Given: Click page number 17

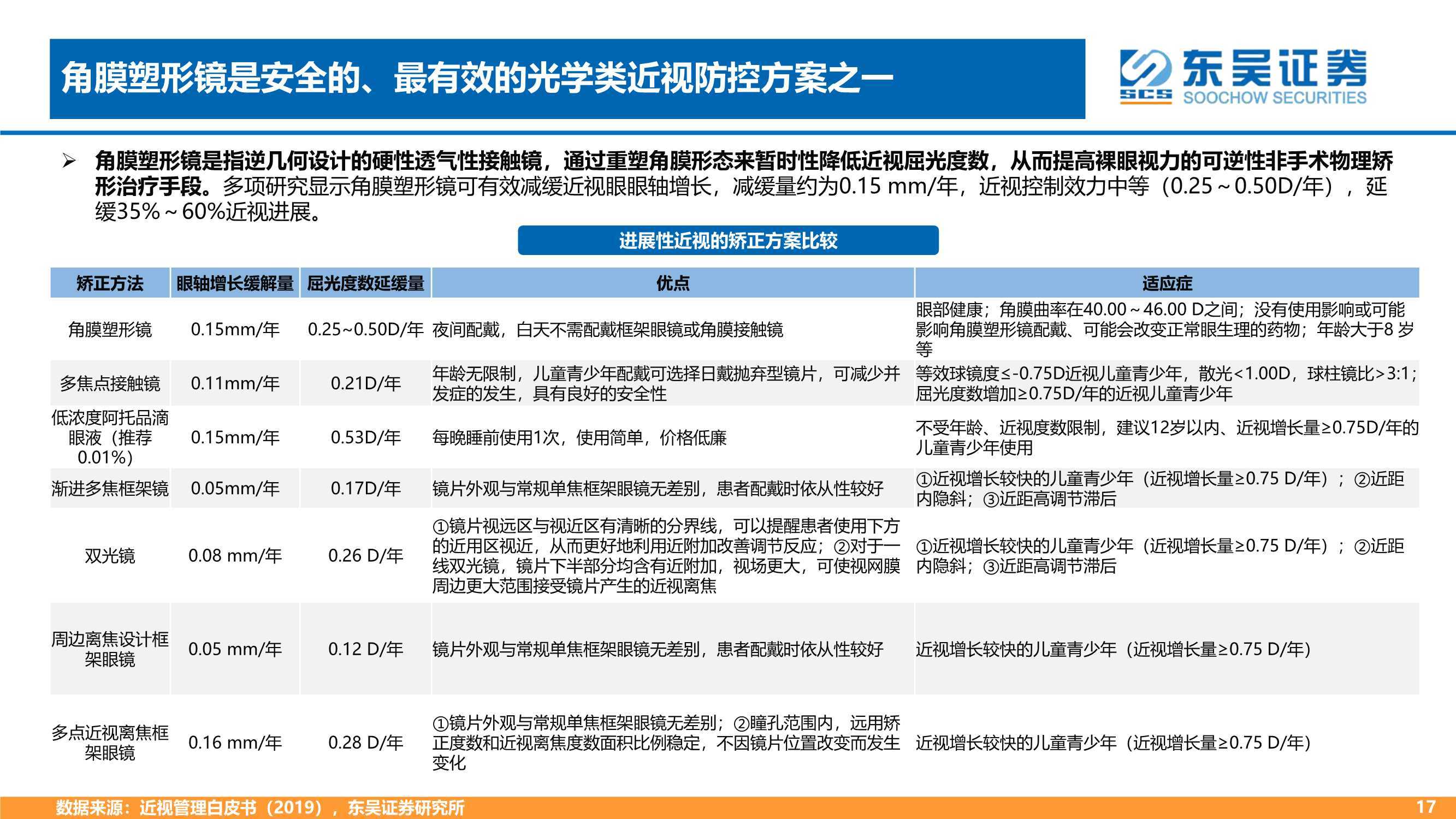Looking at the screenshot, I should click(1427, 806).
